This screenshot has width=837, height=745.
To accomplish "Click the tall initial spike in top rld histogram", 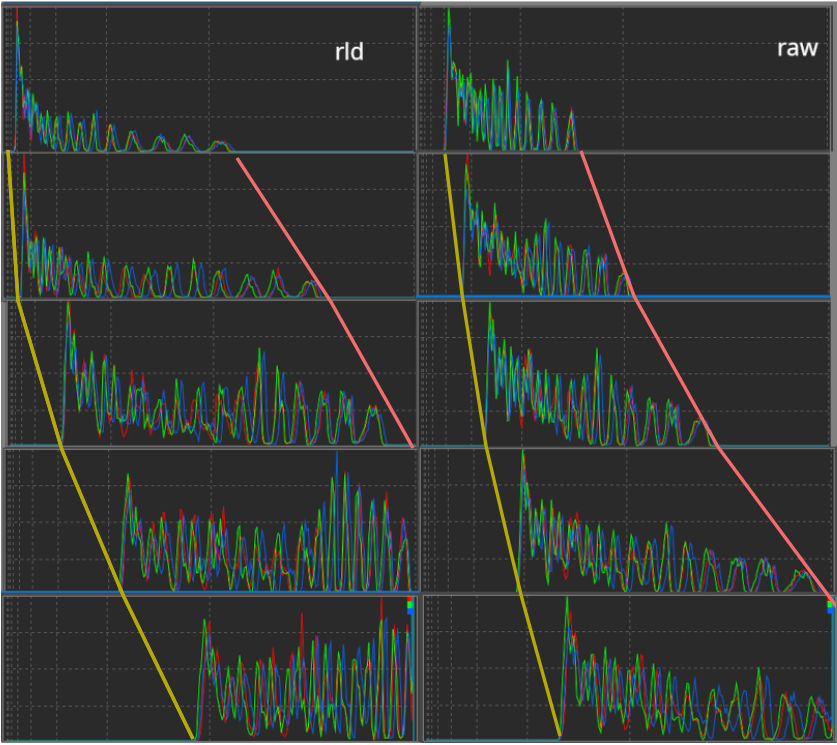I will (17, 40).
